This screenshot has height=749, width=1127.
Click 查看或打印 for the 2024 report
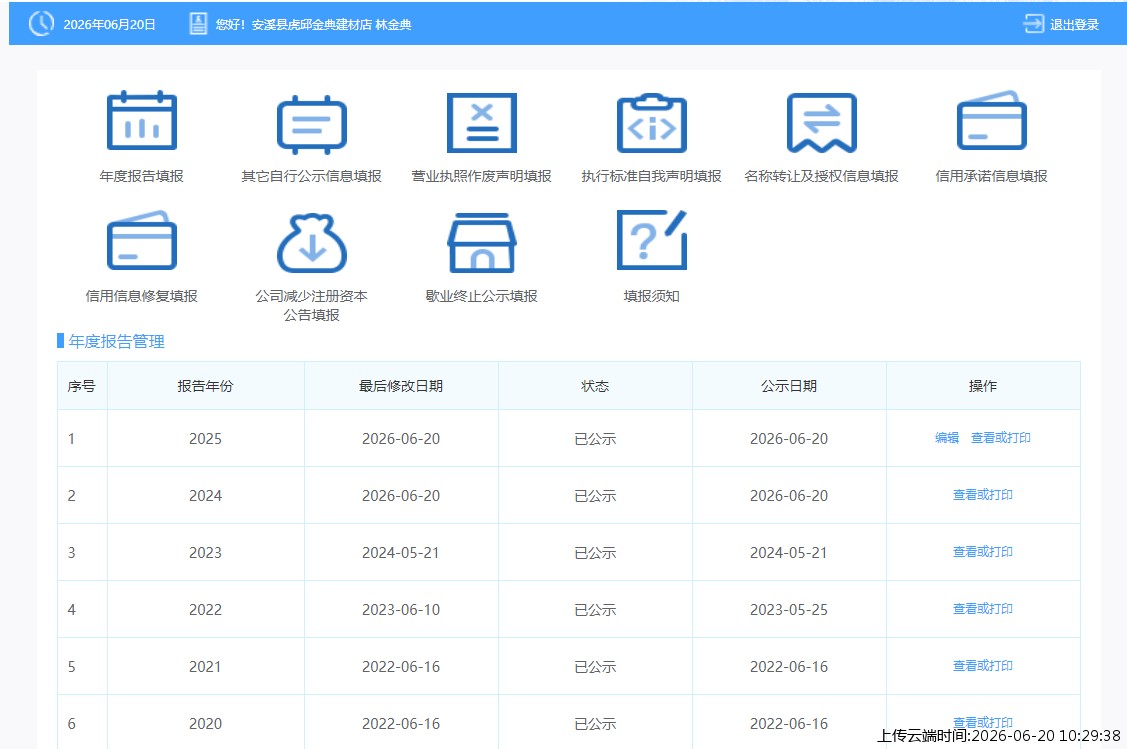coord(983,495)
